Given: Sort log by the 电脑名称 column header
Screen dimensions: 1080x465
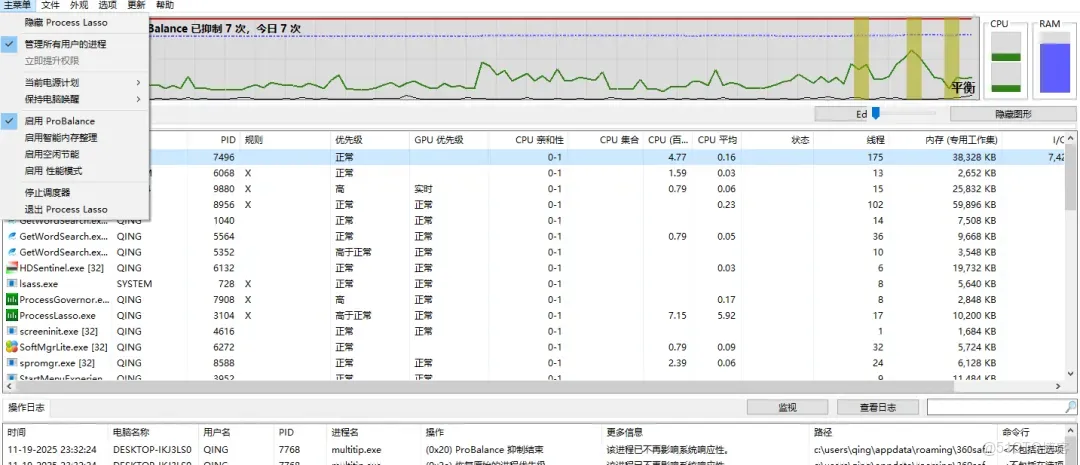Looking at the screenshot, I should [x=154, y=433].
